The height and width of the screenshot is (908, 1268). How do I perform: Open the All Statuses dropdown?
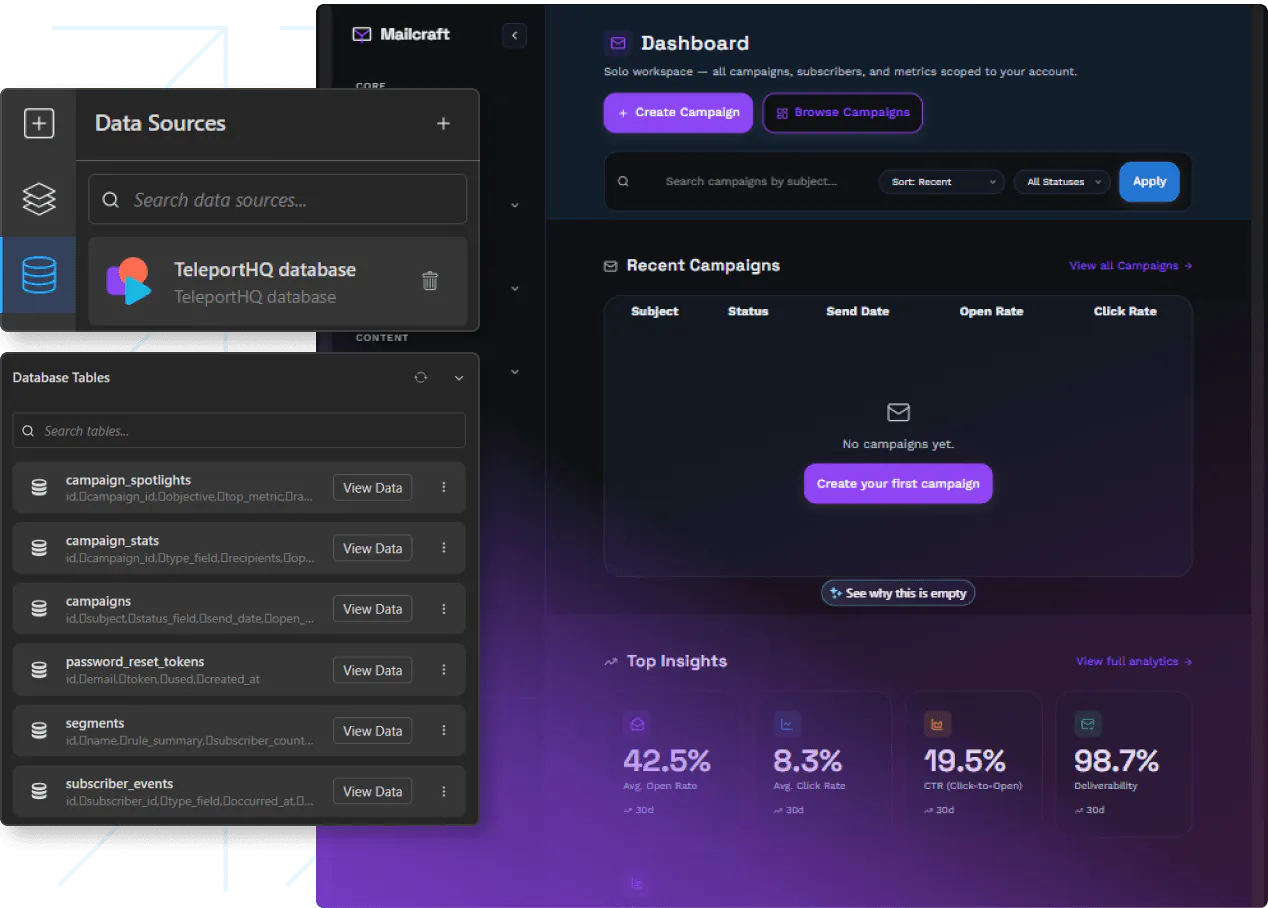(1062, 182)
